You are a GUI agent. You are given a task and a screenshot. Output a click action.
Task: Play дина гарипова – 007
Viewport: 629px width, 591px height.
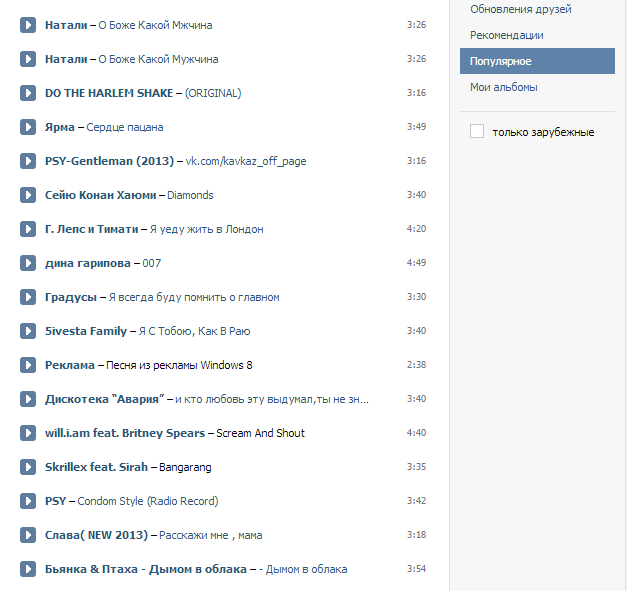(28, 263)
